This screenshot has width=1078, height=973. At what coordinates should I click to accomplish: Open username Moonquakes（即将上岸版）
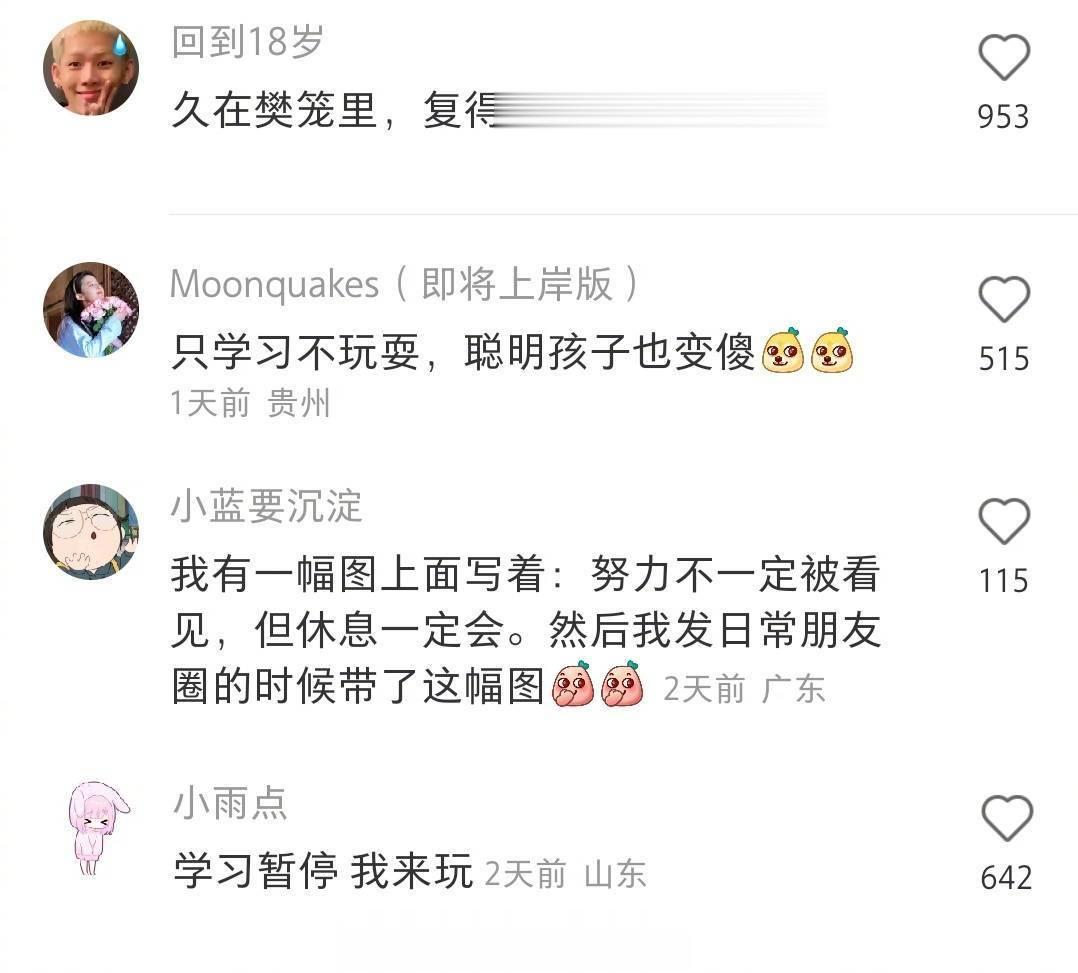[x=406, y=284]
